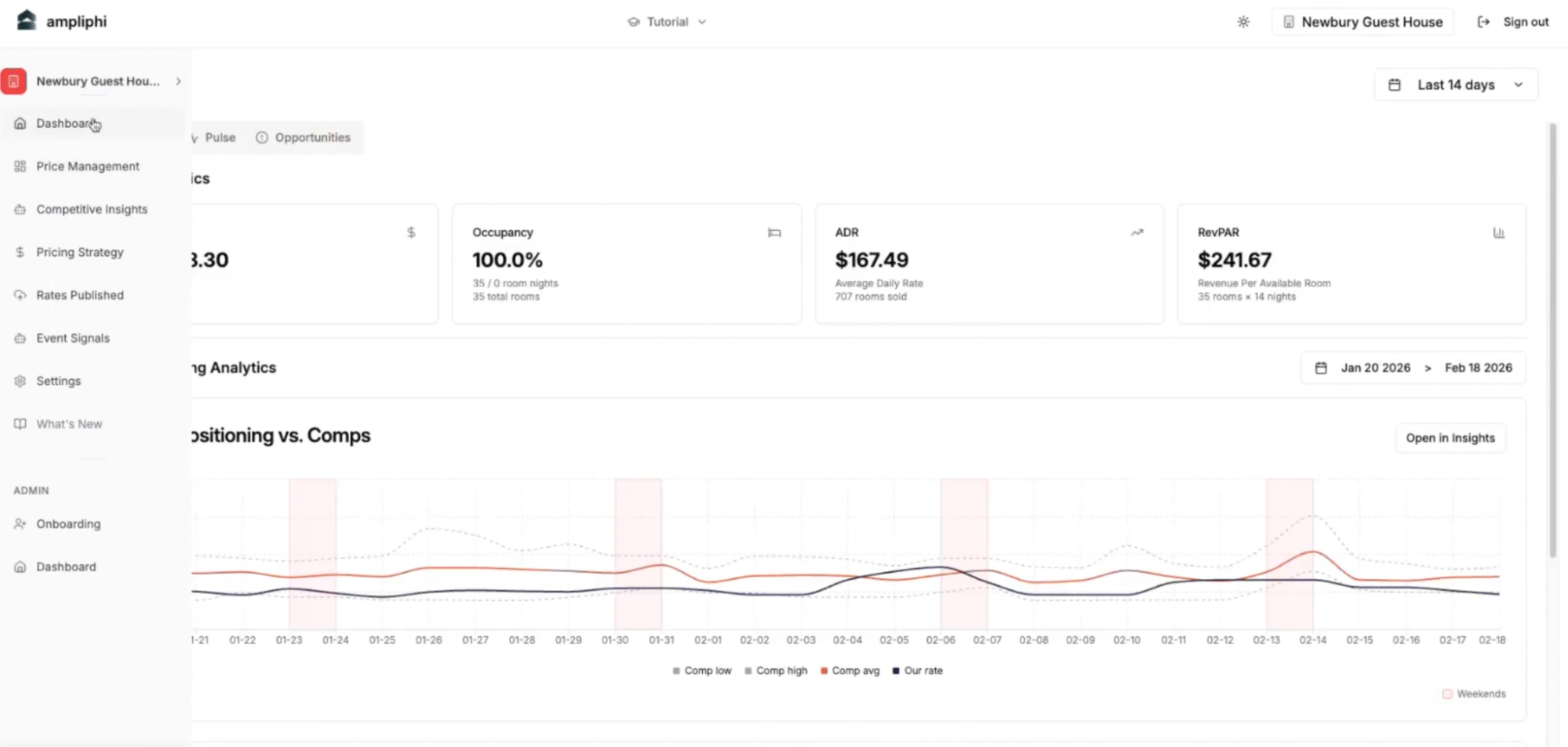Open the Onboarding admin page
The height and width of the screenshot is (747, 1568).
click(x=67, y=524)
